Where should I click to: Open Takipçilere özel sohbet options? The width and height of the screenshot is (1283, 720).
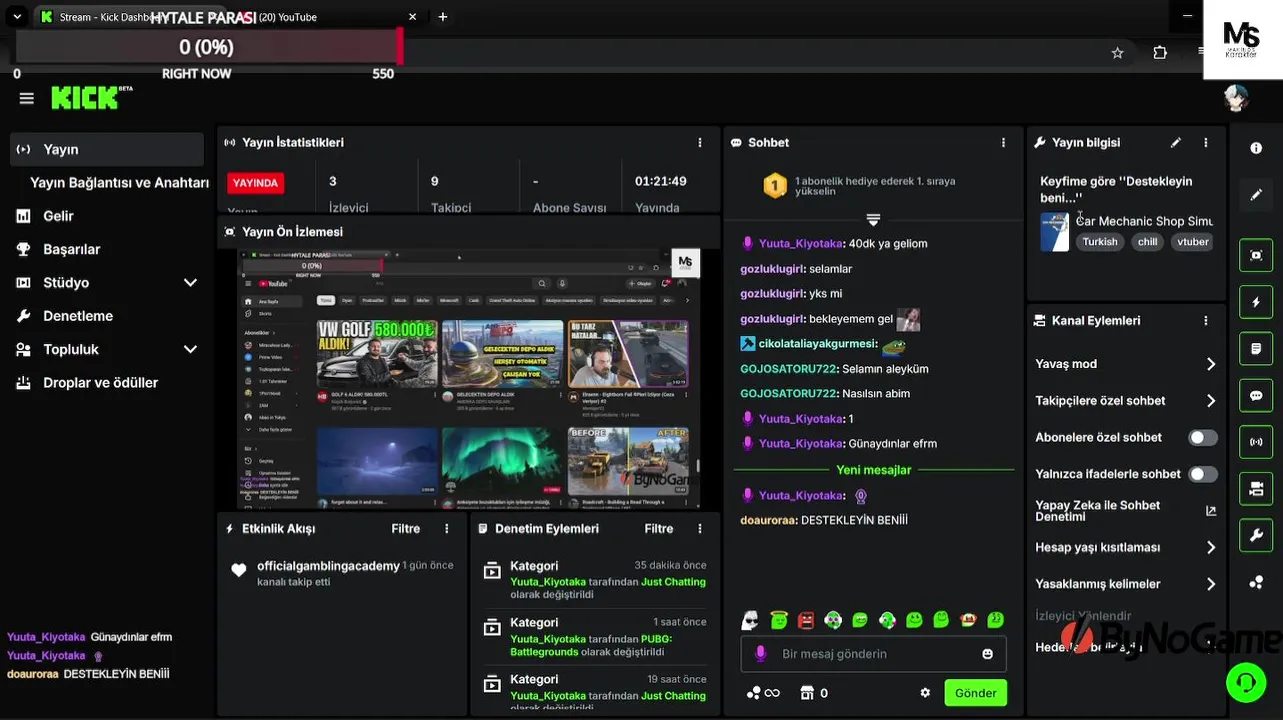point(1126,401)
